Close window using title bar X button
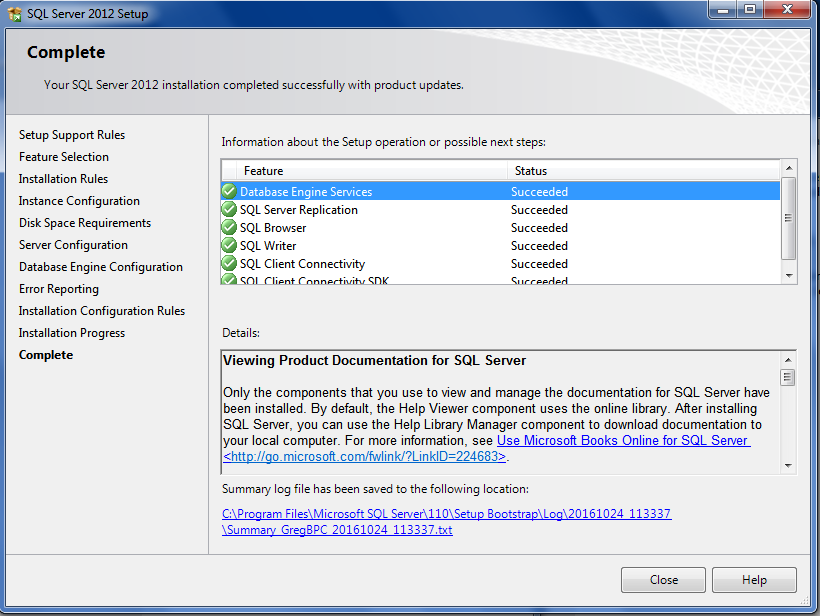820x616 pixels. (x=788, y=9)
